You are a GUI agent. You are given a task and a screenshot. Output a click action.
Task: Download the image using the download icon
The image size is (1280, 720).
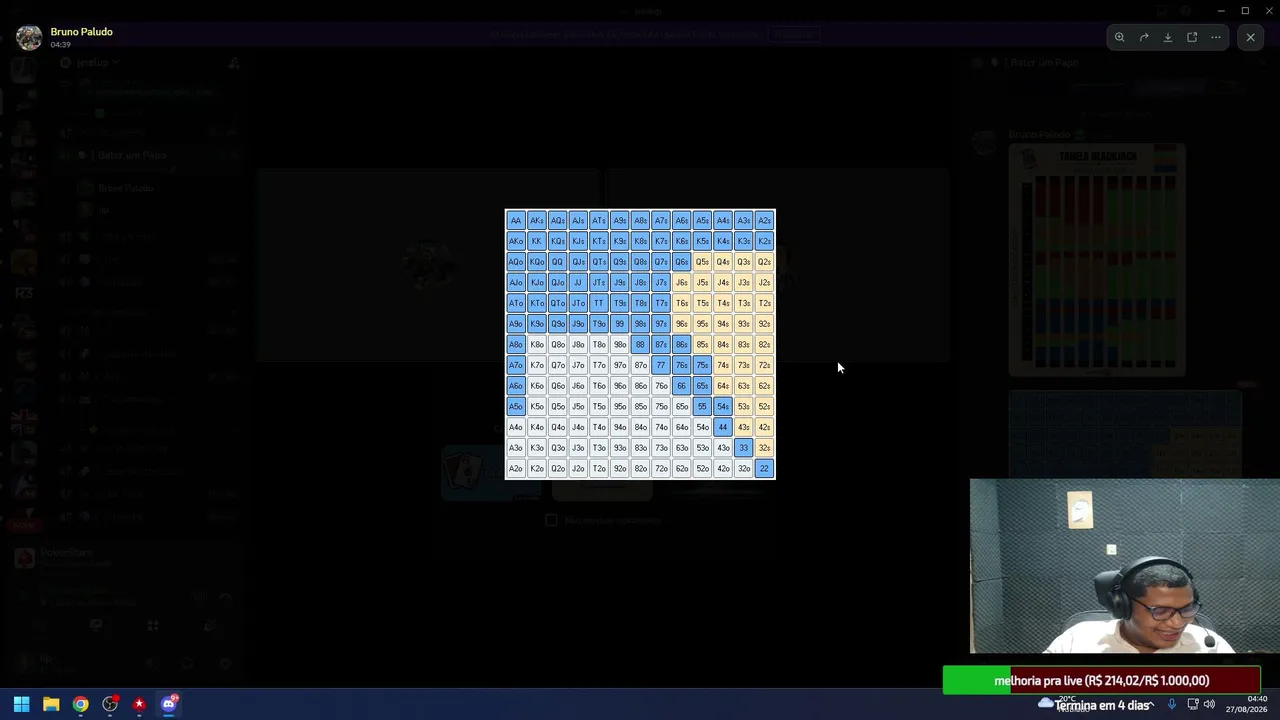click(x=1168, y=38)
